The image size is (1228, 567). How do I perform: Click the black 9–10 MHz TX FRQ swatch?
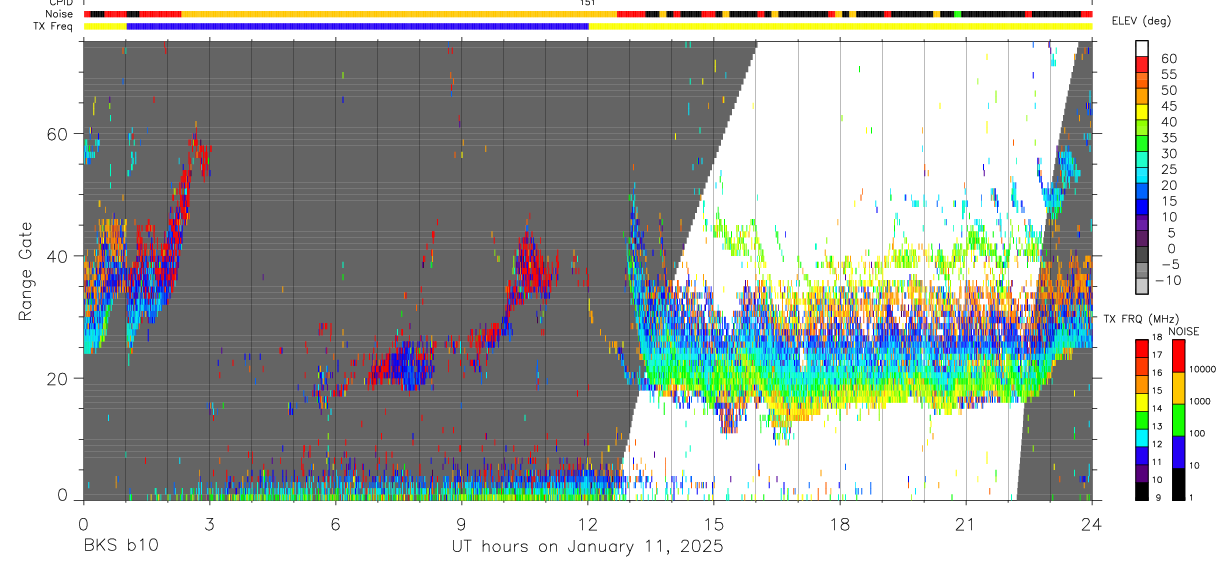click(1141, 491)
